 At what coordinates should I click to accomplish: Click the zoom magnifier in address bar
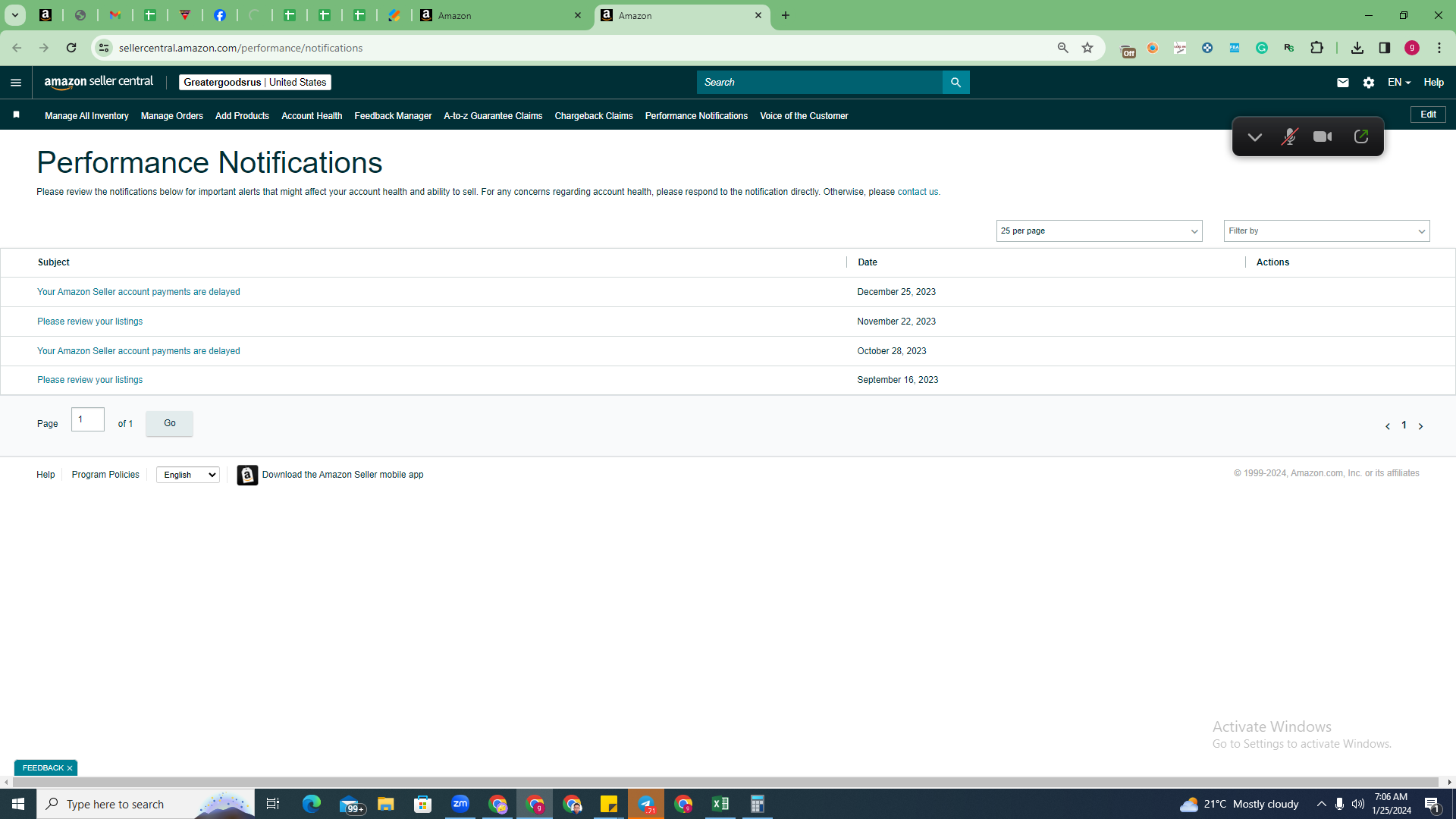(1062, 48)
